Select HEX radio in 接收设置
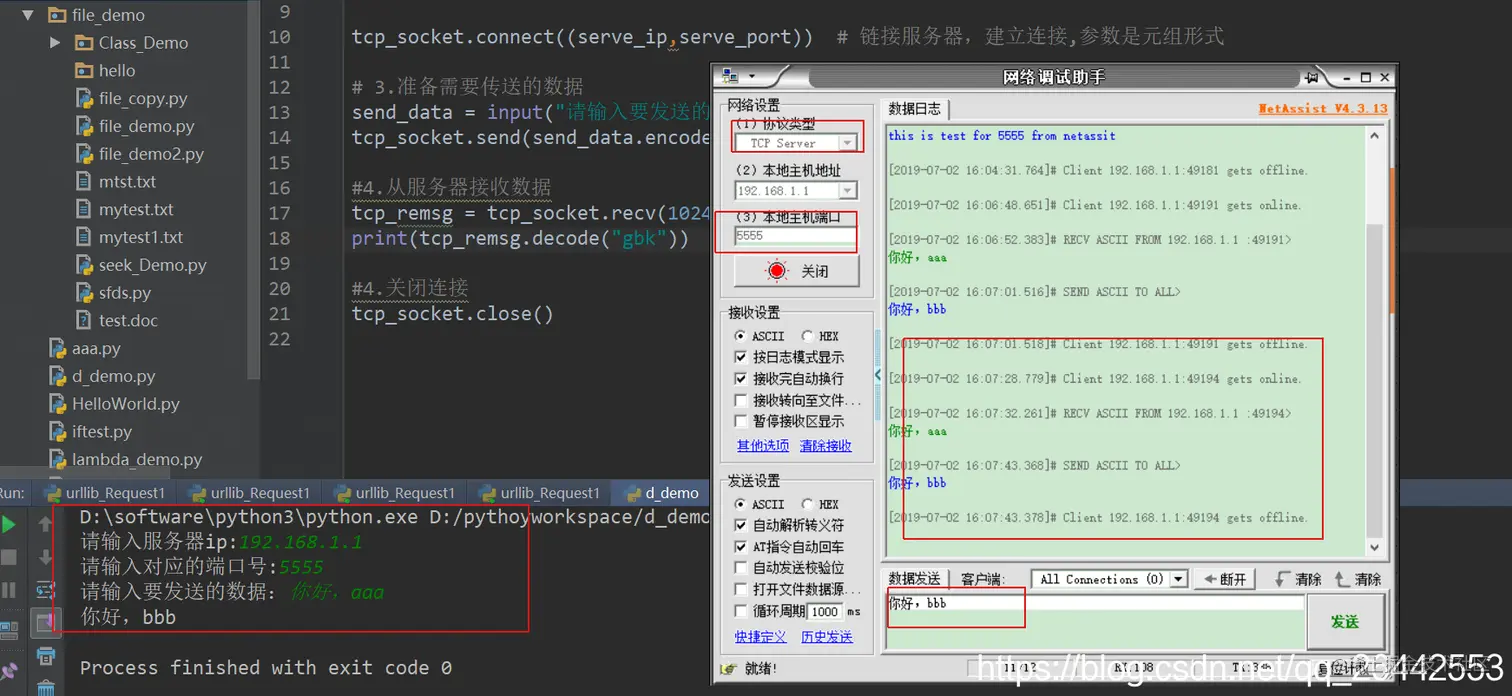The image size is (1512, 696). (x=806, y=336)
